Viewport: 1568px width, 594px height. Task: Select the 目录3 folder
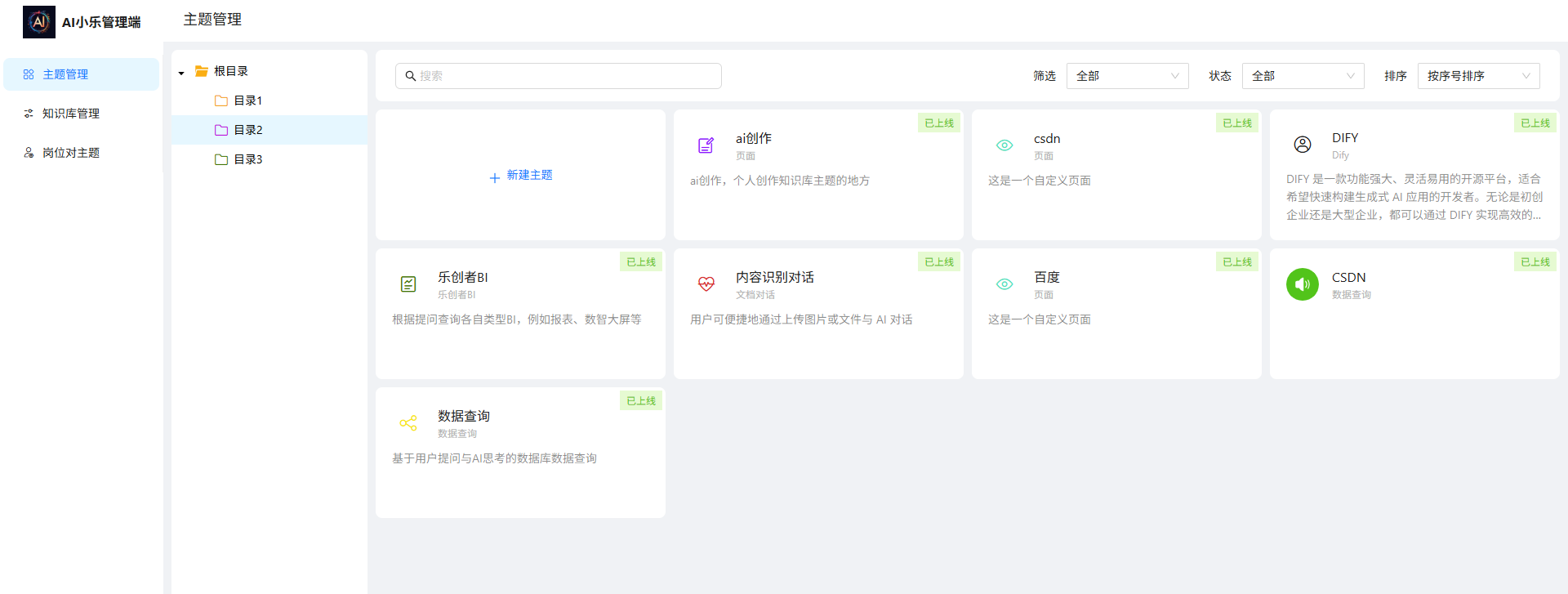[247, 159]
